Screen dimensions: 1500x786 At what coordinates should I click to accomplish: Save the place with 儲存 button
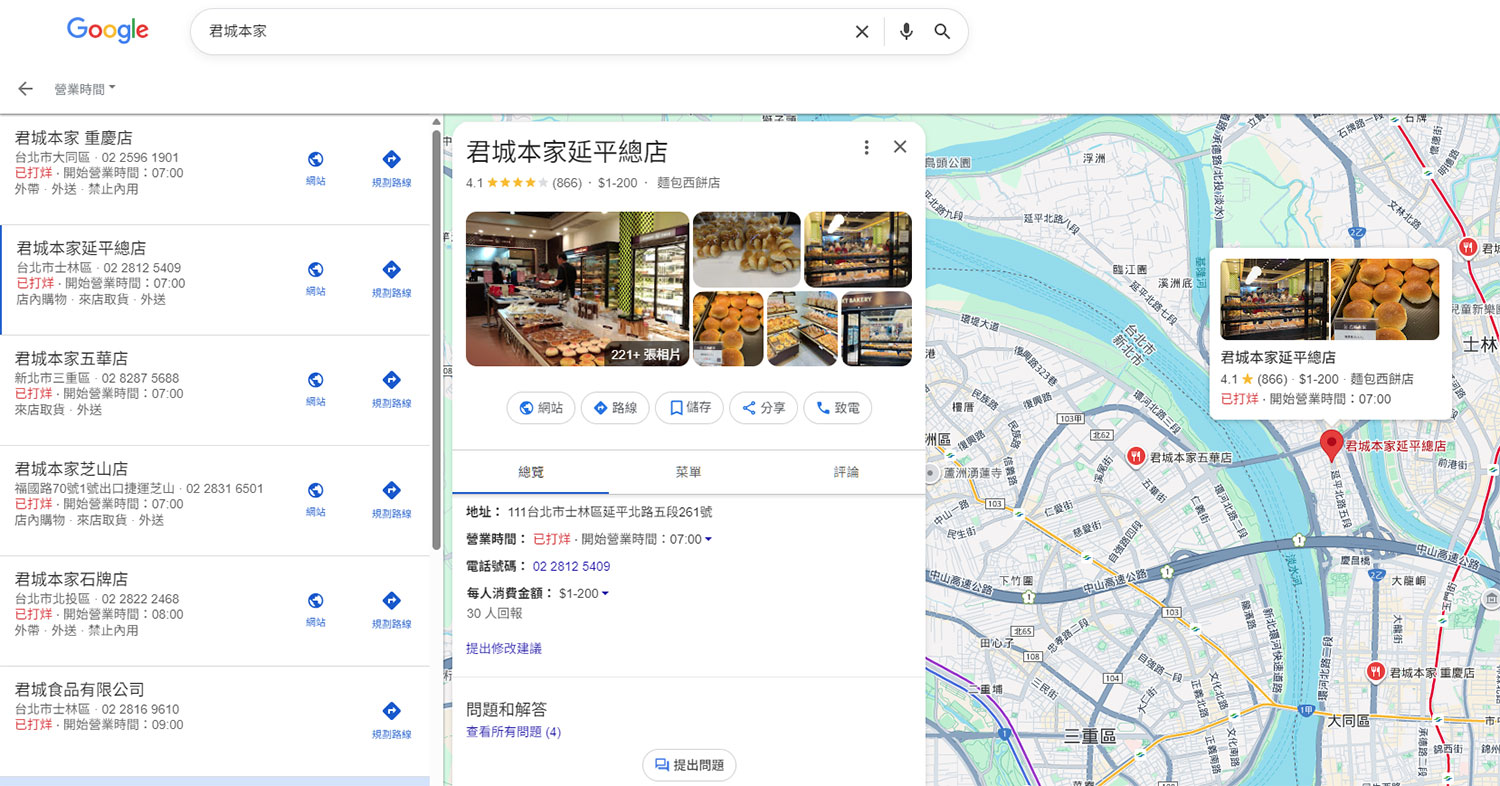(x=690, y=408)
